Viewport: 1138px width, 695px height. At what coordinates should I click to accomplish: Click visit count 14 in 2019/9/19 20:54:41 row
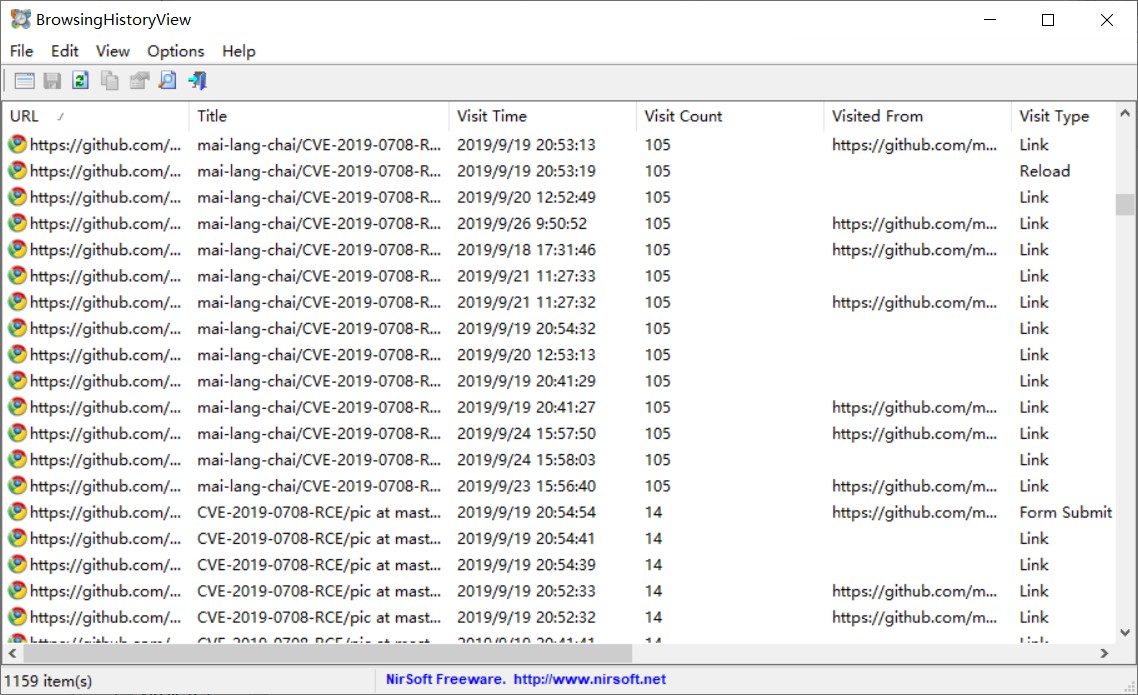click(x=653, y=538)
